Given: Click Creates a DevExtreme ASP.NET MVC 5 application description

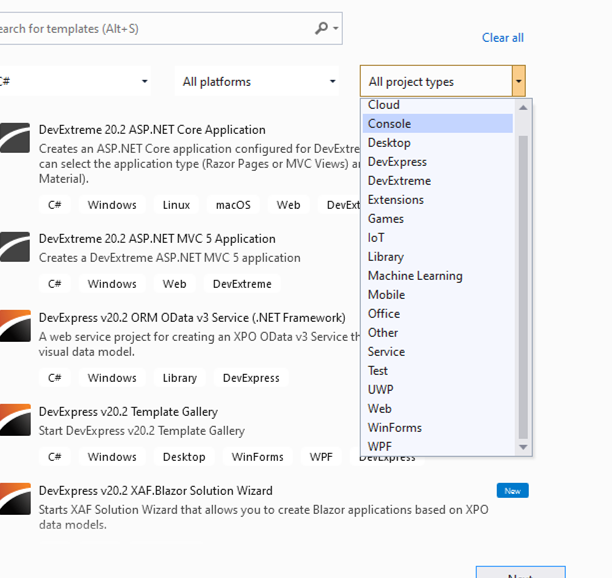Looking at the screenshot, I should coord(170,258).
